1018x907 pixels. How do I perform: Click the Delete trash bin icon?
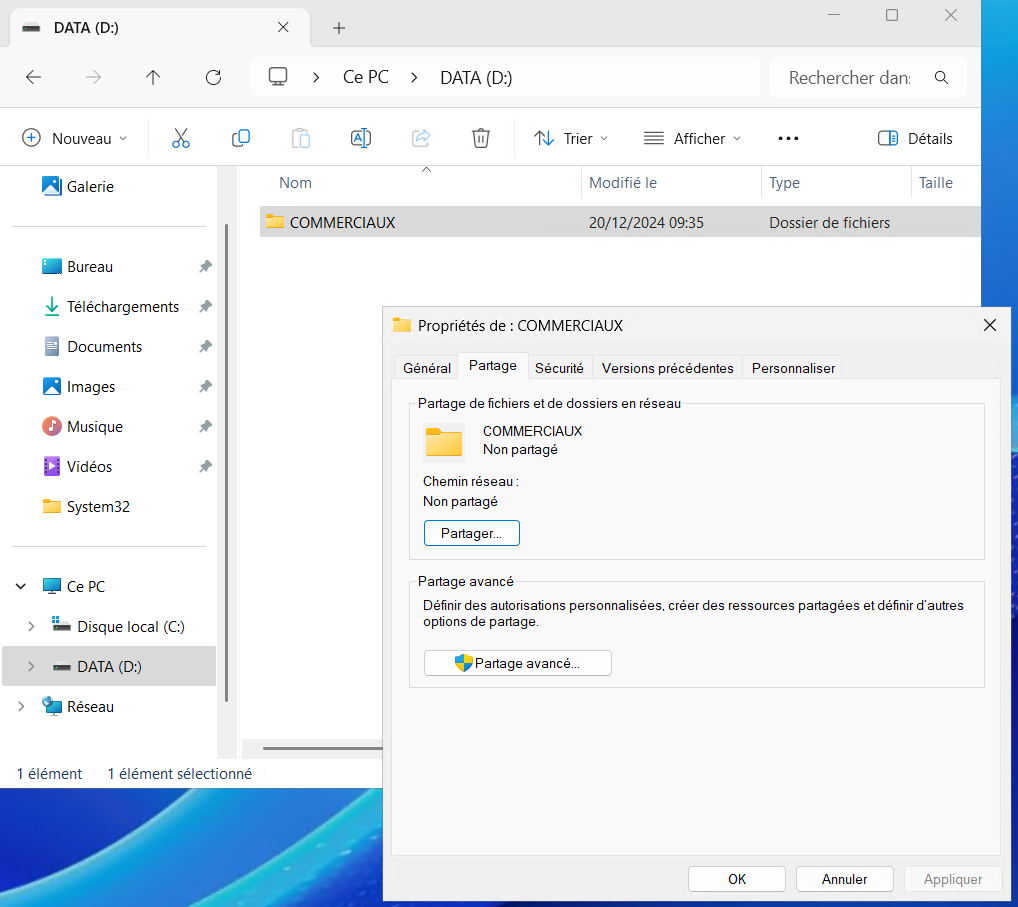(x=481, y=138)
